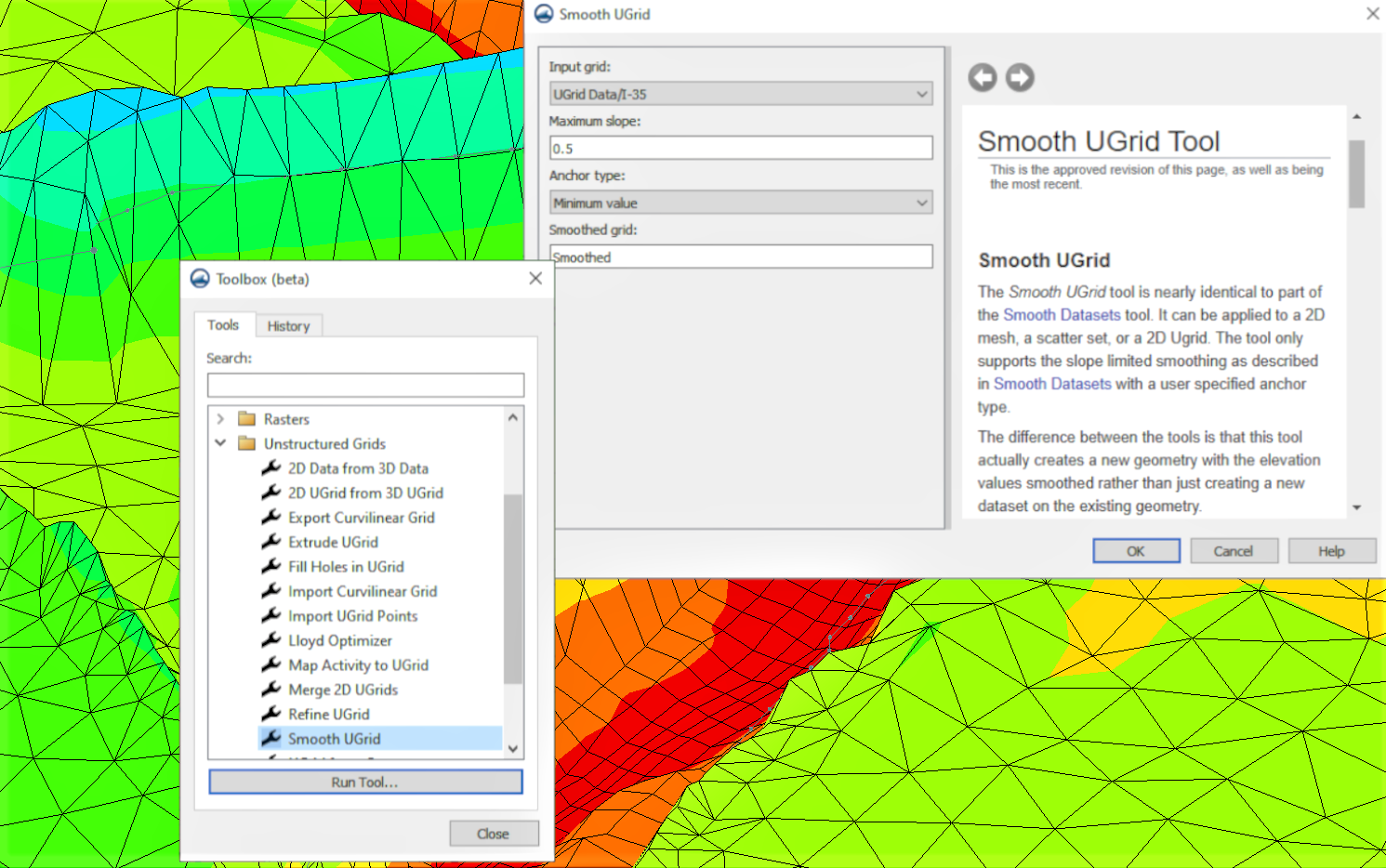This screenshot has height=868, width=1386.
Task: Select the Refine UGrid tool
Action: click(328, 714)
